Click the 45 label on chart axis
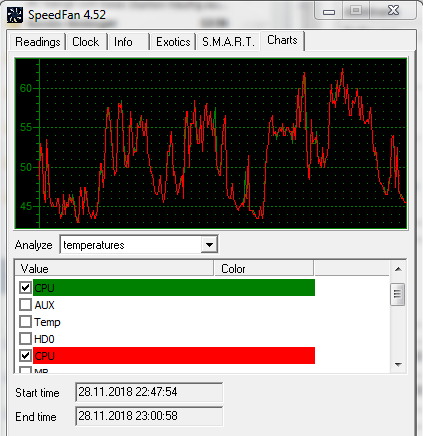 pyautogui.click(x=26, y=206)
